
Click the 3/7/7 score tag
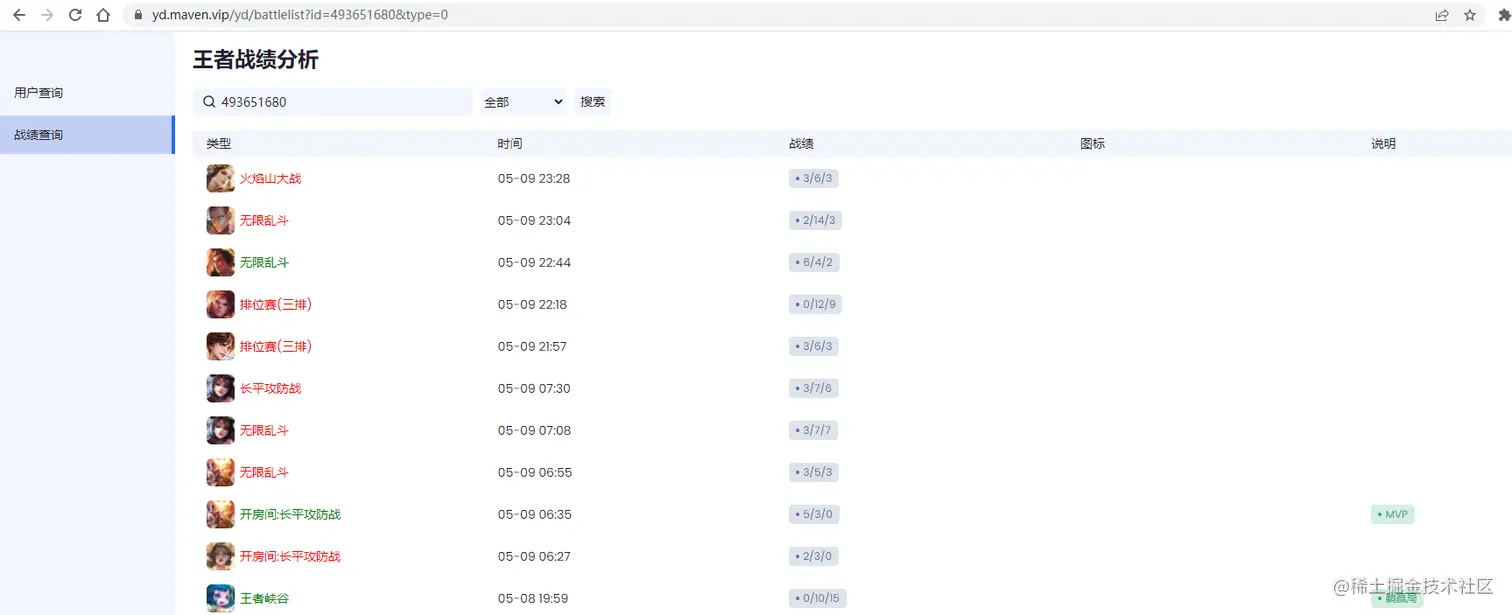tap(813, 430)
